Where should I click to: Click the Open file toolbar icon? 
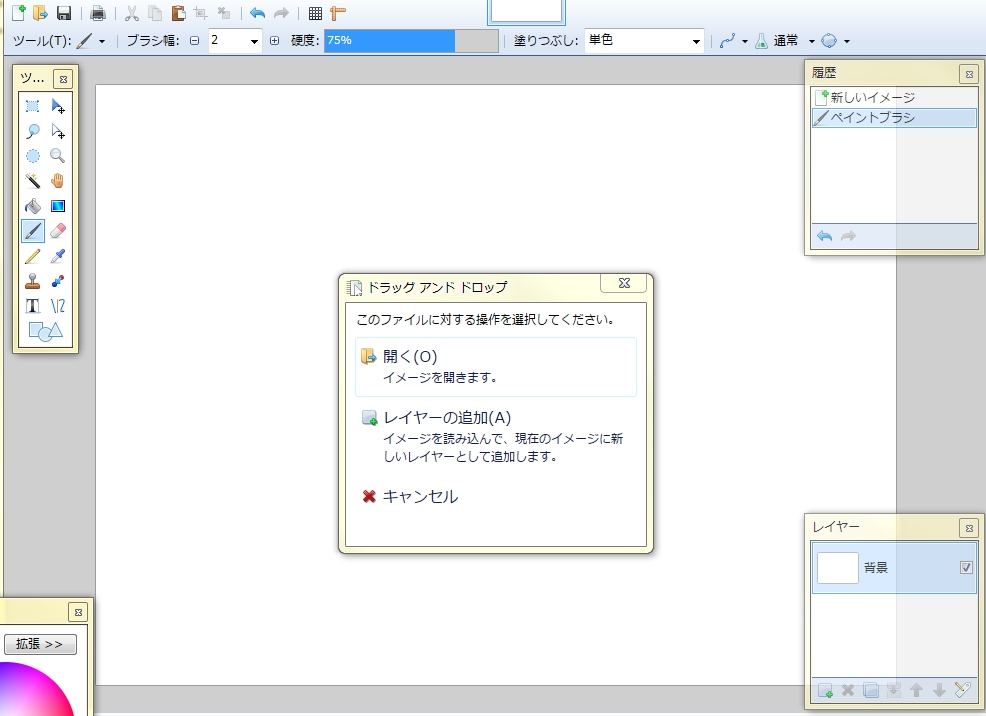point(40,13)
